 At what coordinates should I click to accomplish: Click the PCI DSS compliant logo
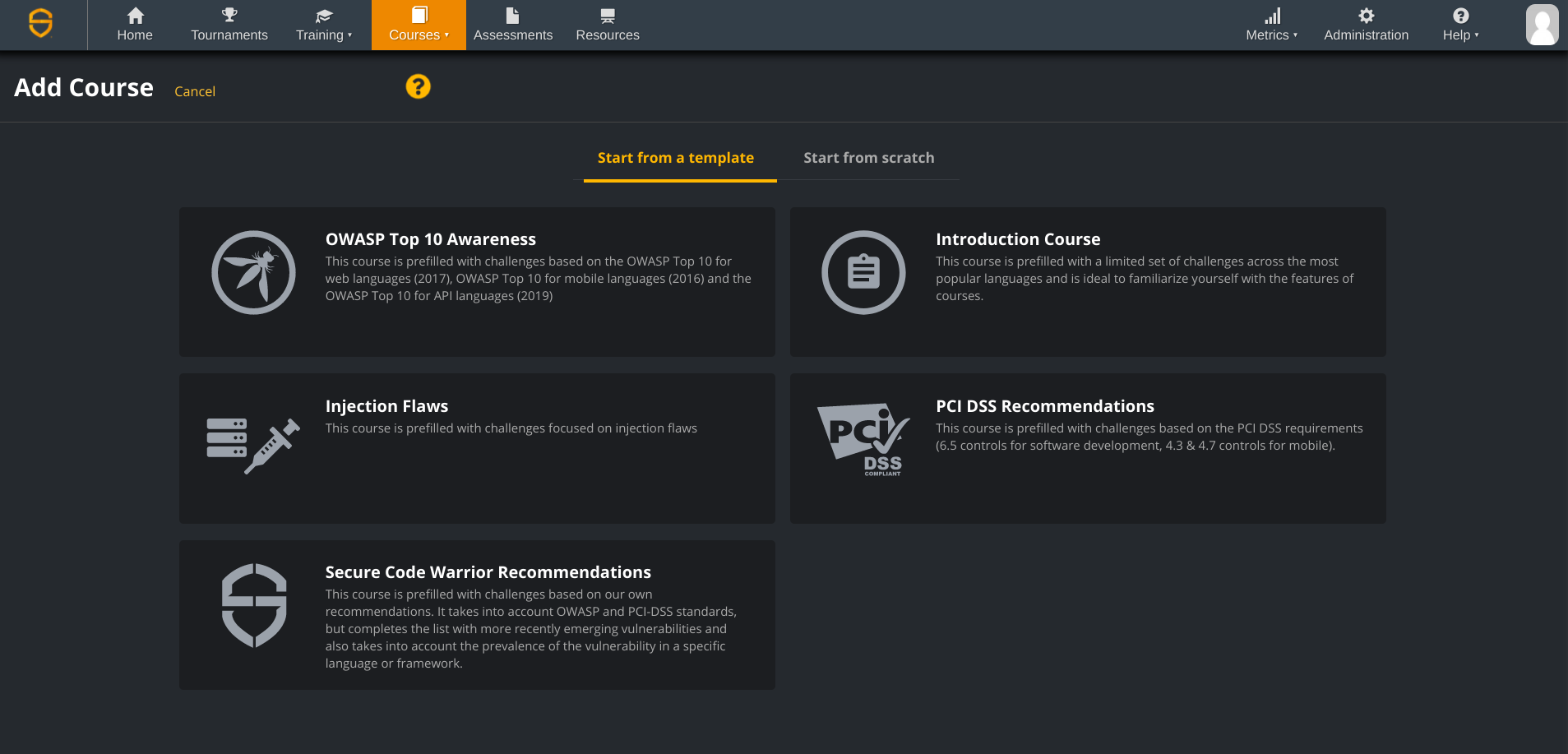click(863, 439)
